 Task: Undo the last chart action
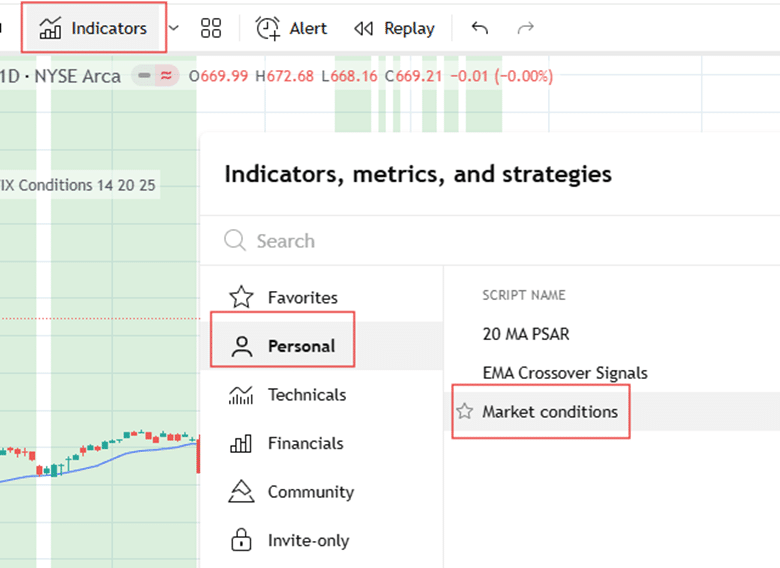pos(480,28)
